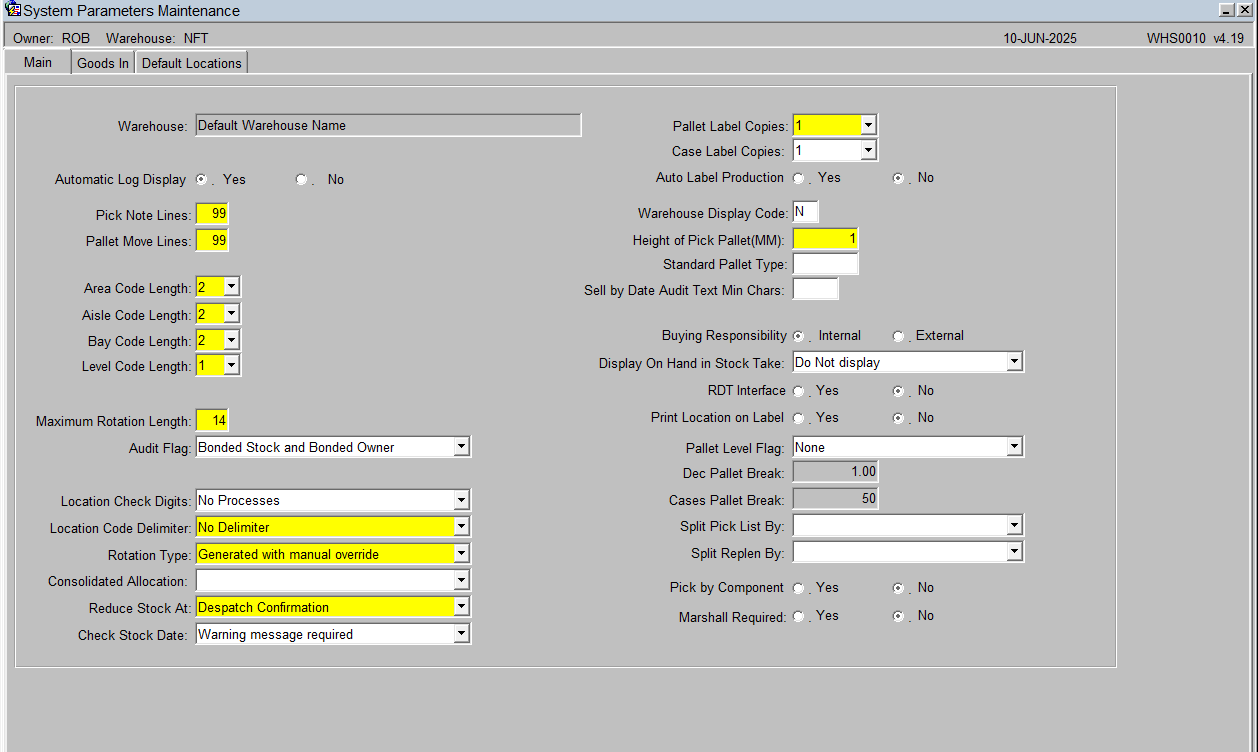Enable Auto Label Production Yes option
The width and height of the screenshot is (1258, 752).
(x=799, y=178)
